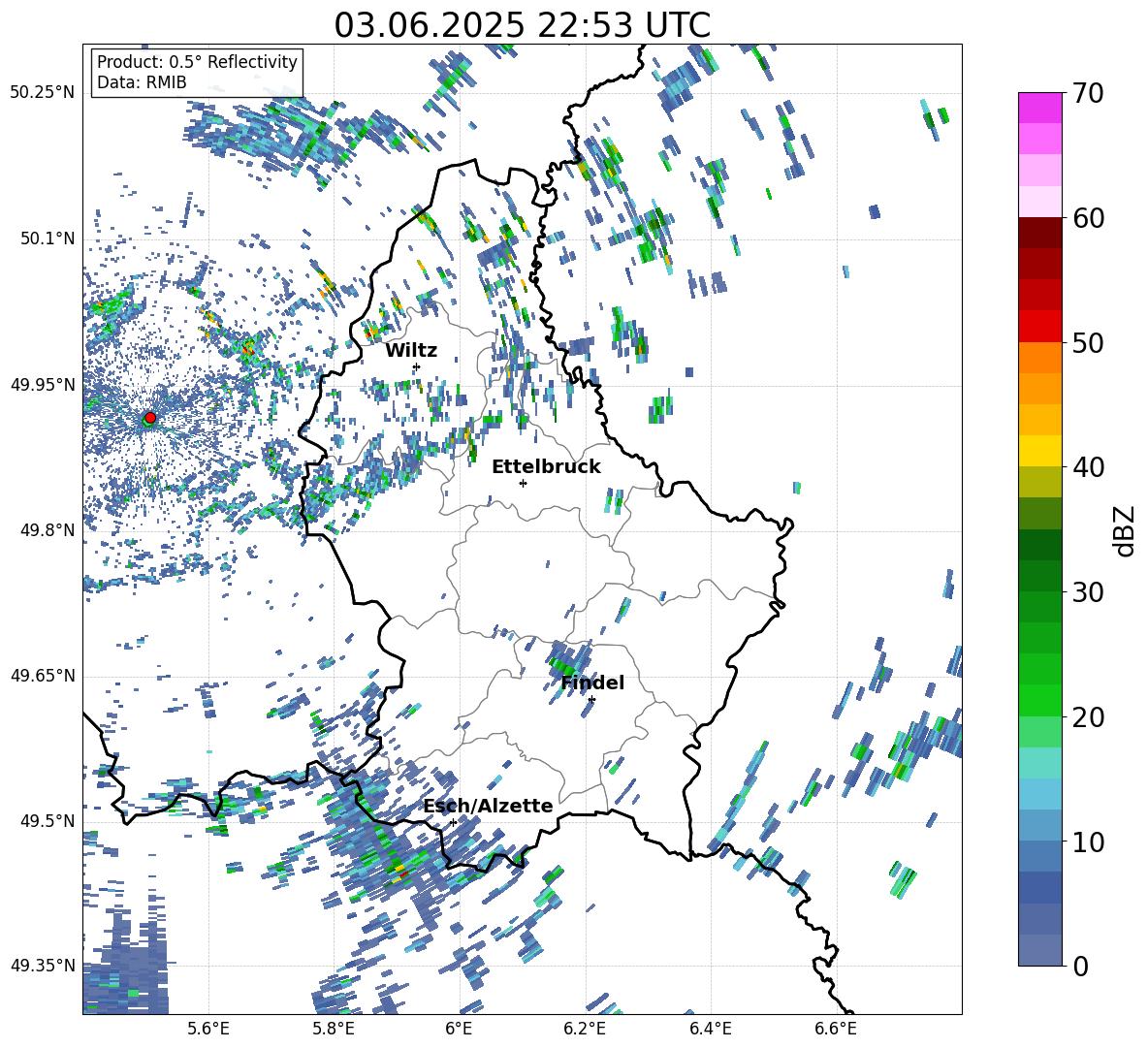Click the Findel location cross marker
Viewport: 1148px width, 1048px height.
pyautogui.click(x=591, y=700)
